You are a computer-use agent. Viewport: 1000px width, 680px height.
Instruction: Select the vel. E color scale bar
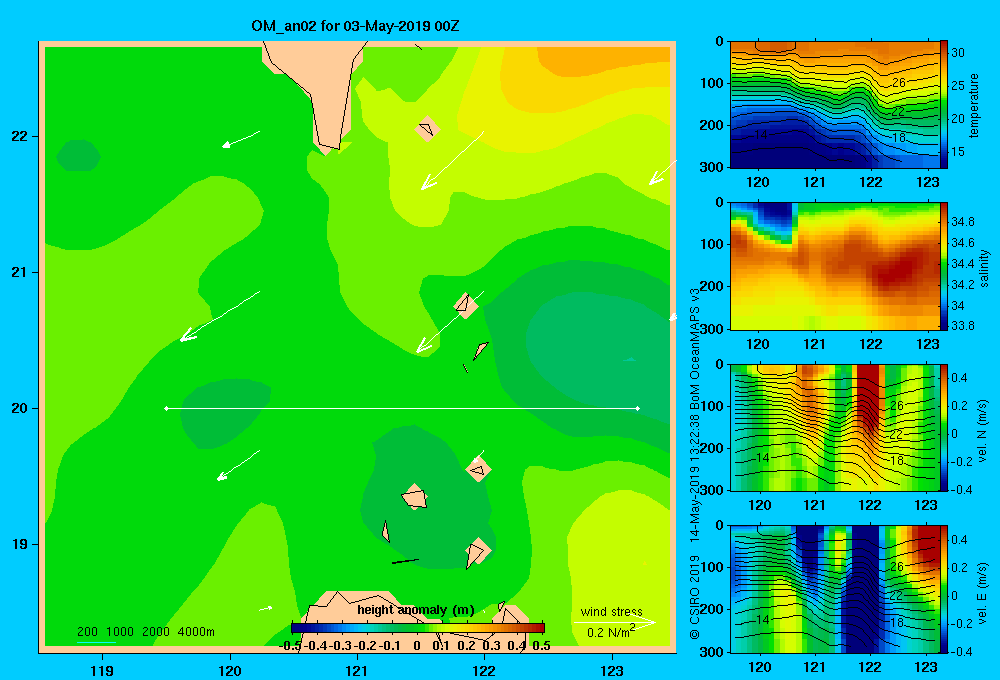pos(943,589)
